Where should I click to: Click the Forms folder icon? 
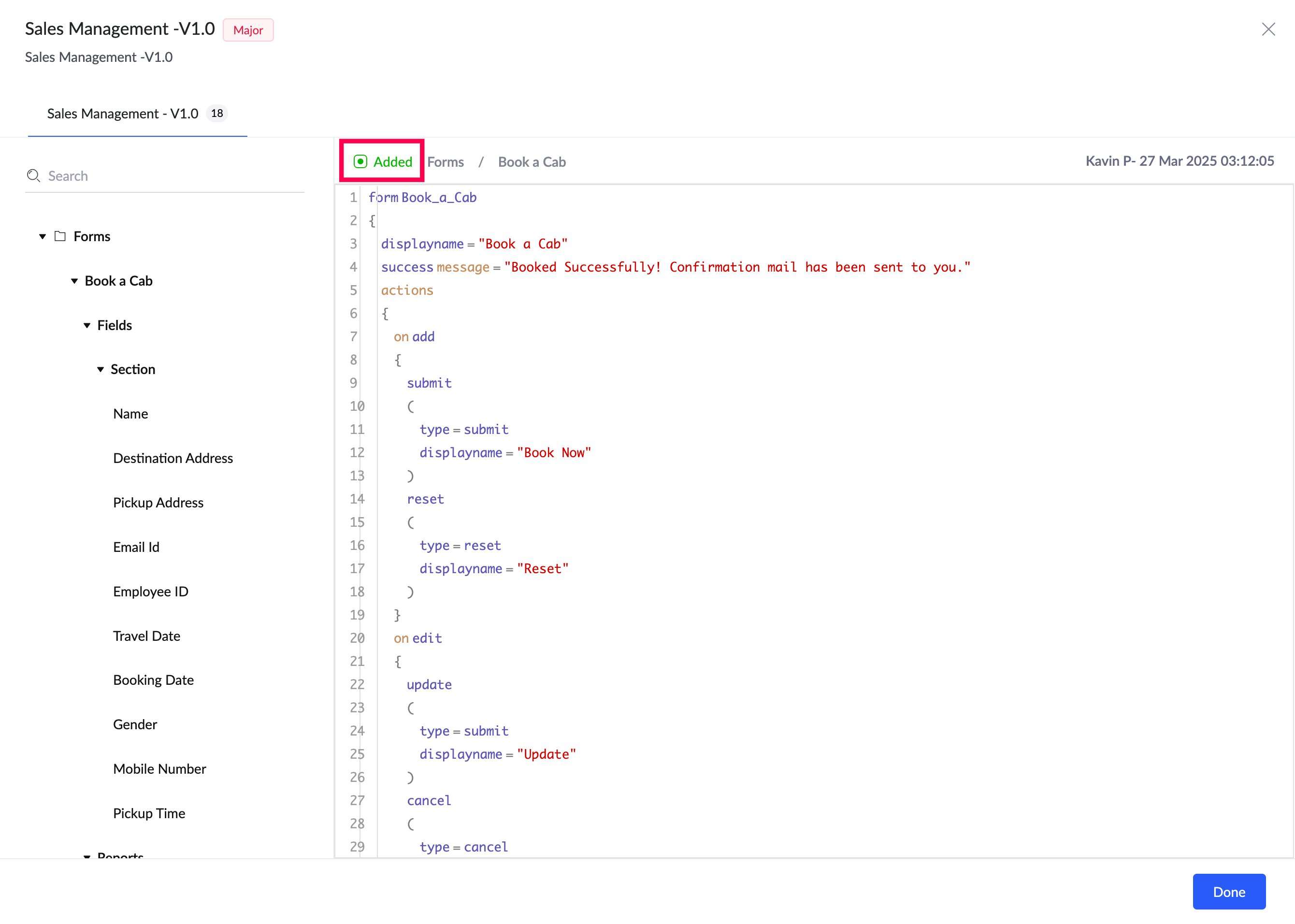[60, 236]
